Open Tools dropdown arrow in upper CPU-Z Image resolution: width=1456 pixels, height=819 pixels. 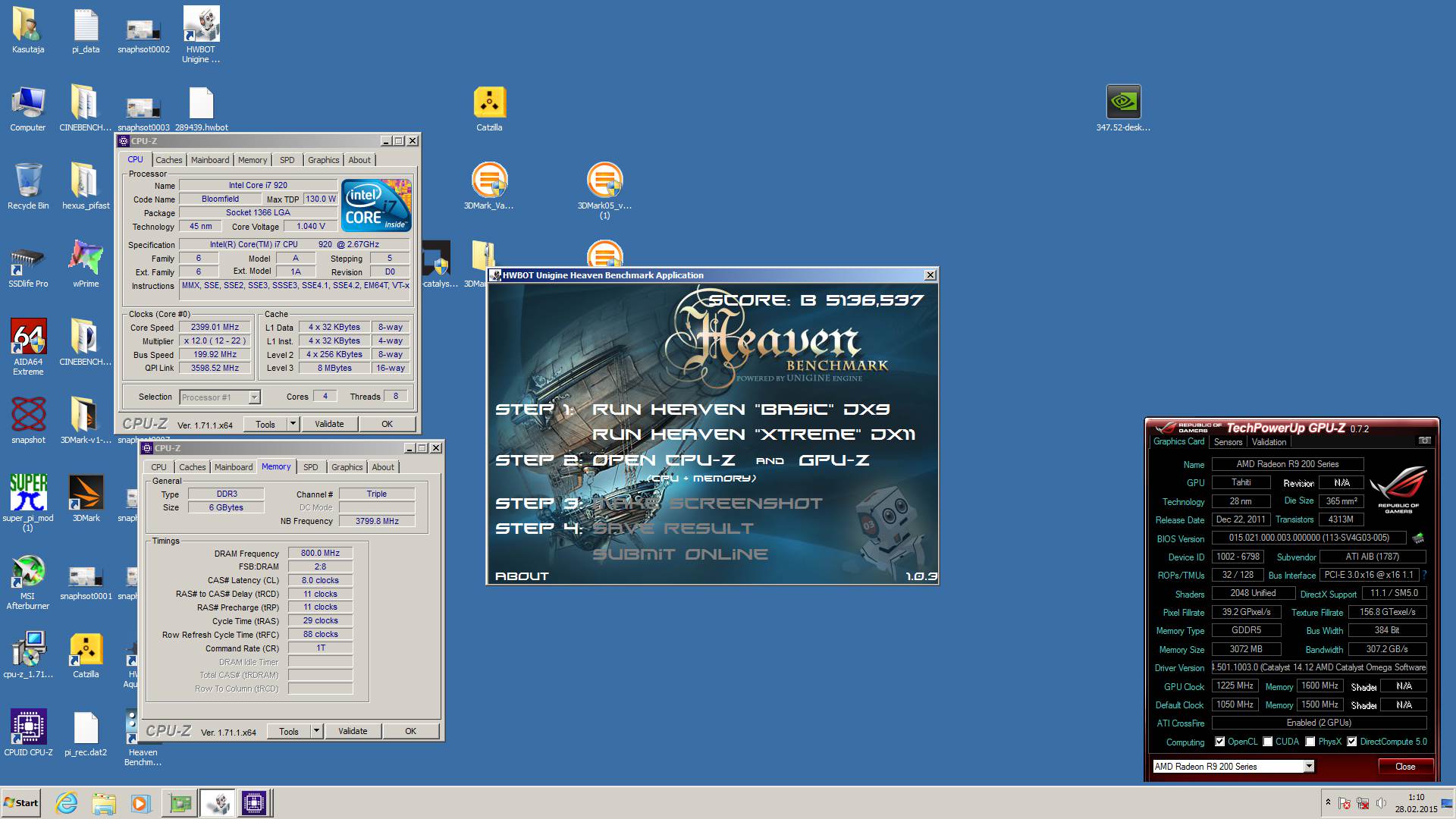pos(293,424)
